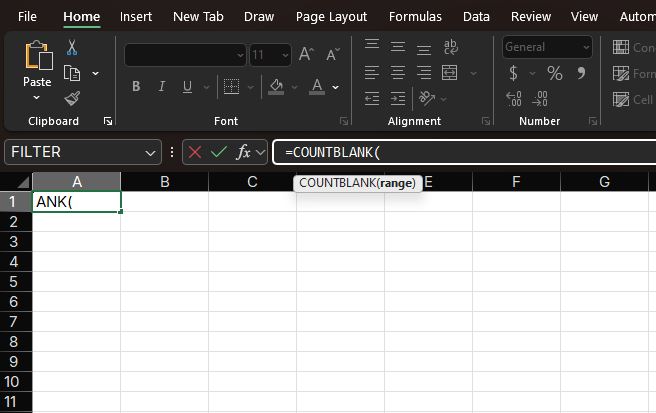Increase decimal places
The height and width of the screenshot is (413, 656).
pyautogui.click(x=514, y=99)
